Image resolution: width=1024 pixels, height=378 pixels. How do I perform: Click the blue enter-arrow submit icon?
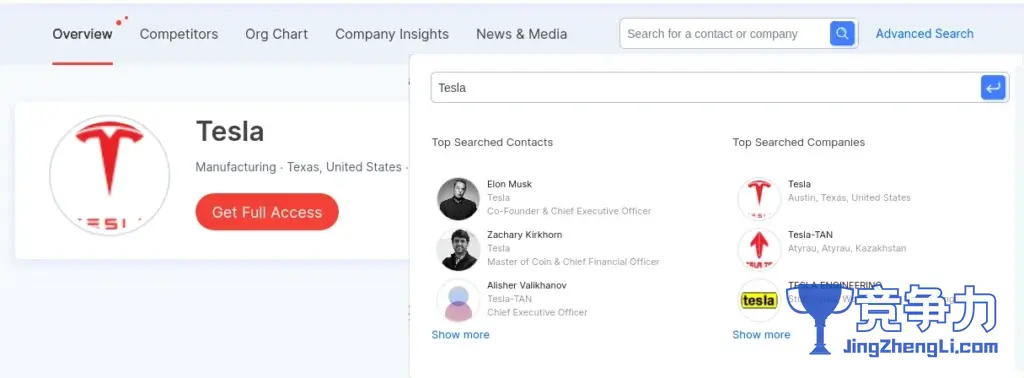pyautogui.click(x=993, y=87)
